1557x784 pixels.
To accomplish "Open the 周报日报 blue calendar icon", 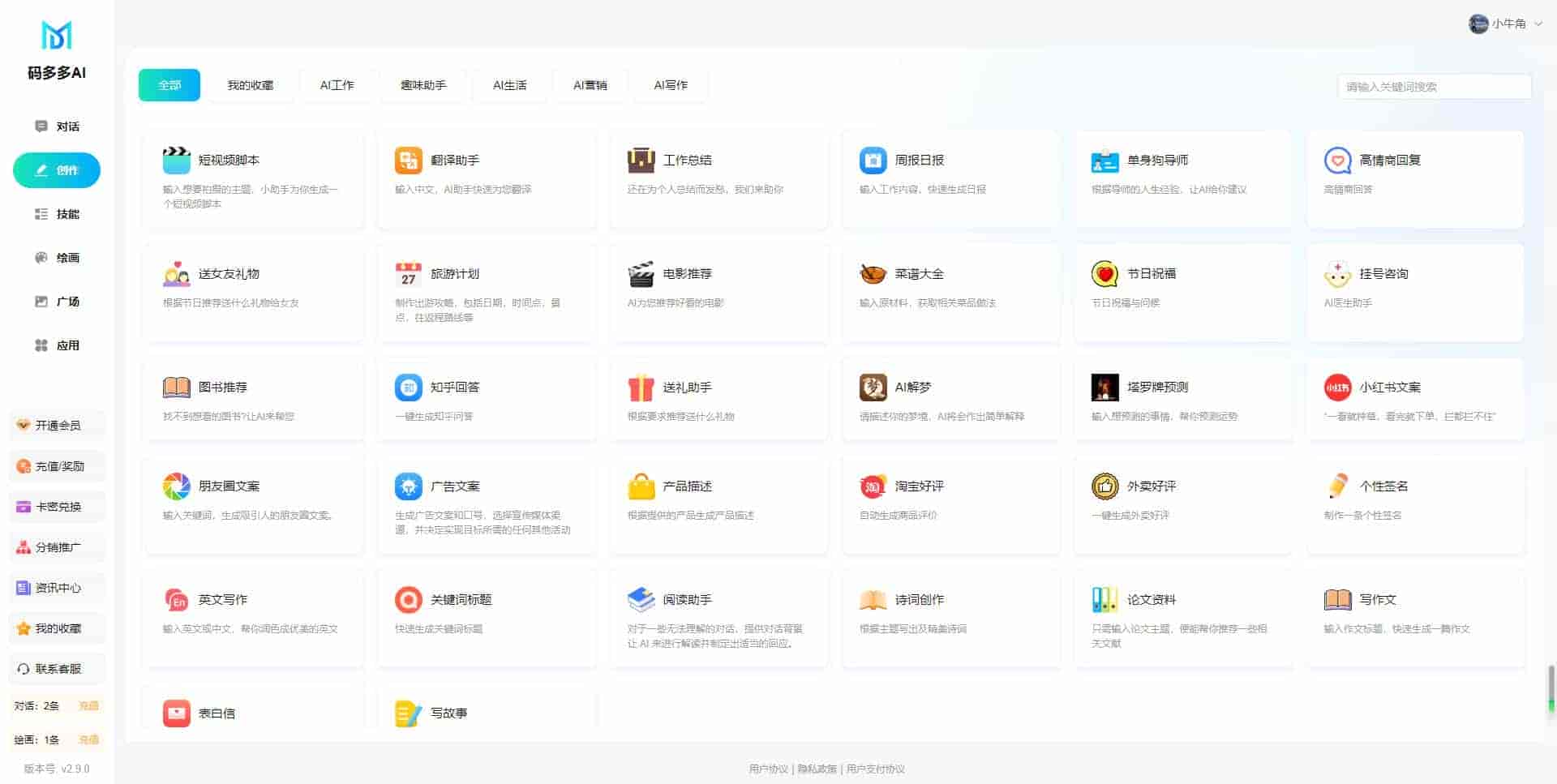I will 873,160.
